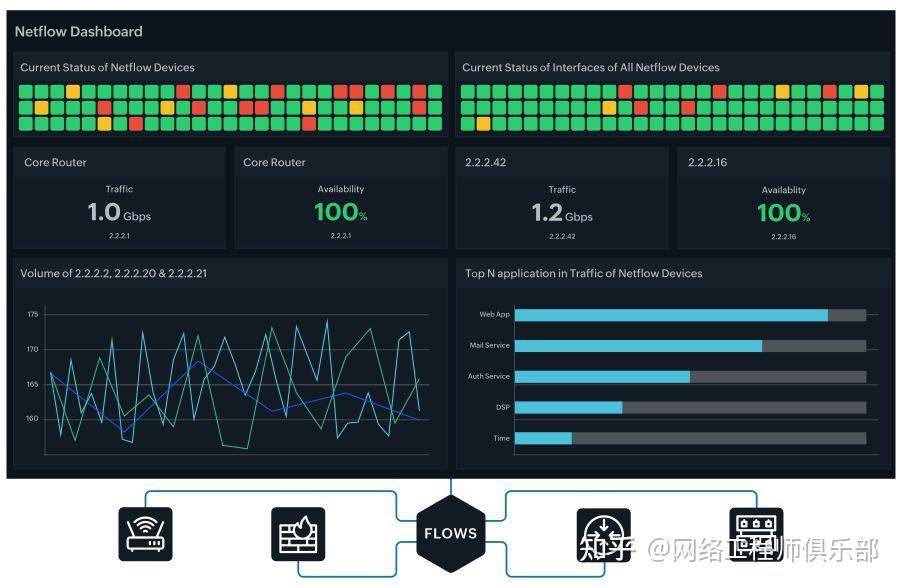Open the Core Router Traffic 1.0 Gbps widget
The height and width of the screenshot is (587, 902).
pyautogui.click(x=119, y=198)
